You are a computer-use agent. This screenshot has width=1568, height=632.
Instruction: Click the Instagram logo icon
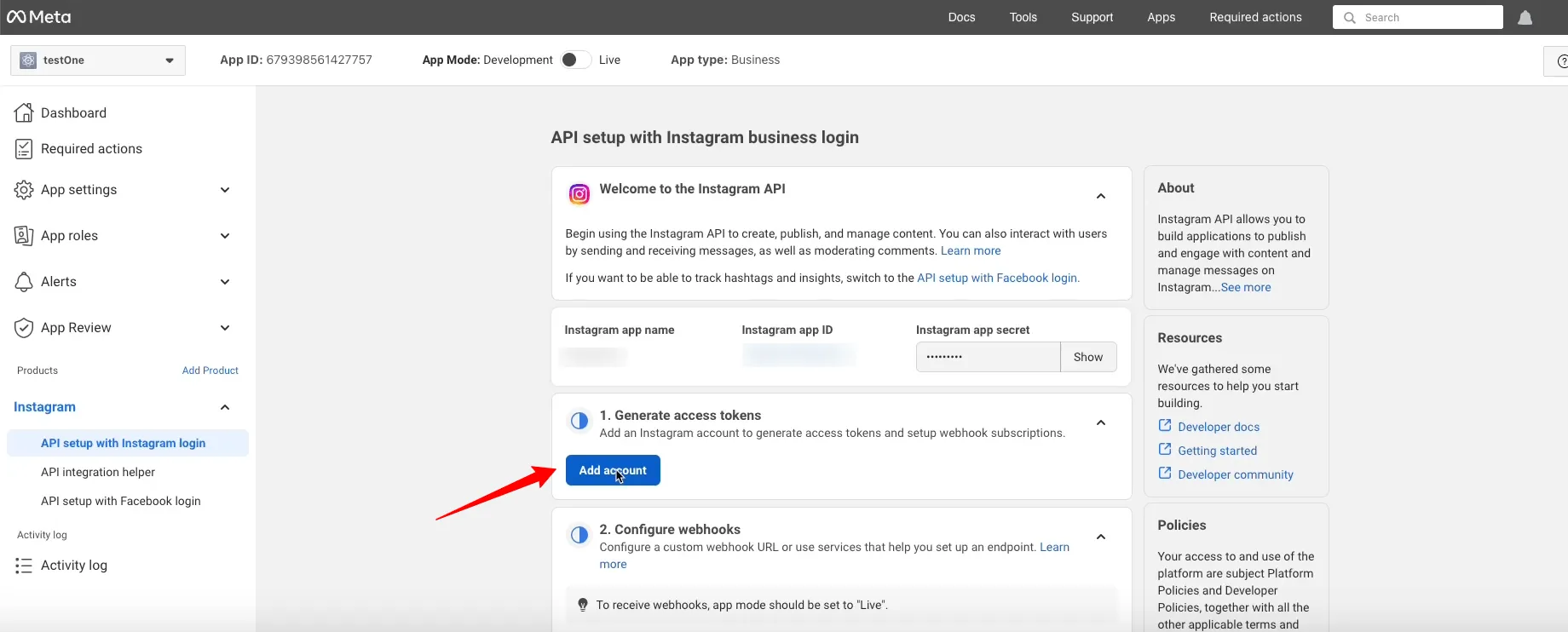pos(579,194)
